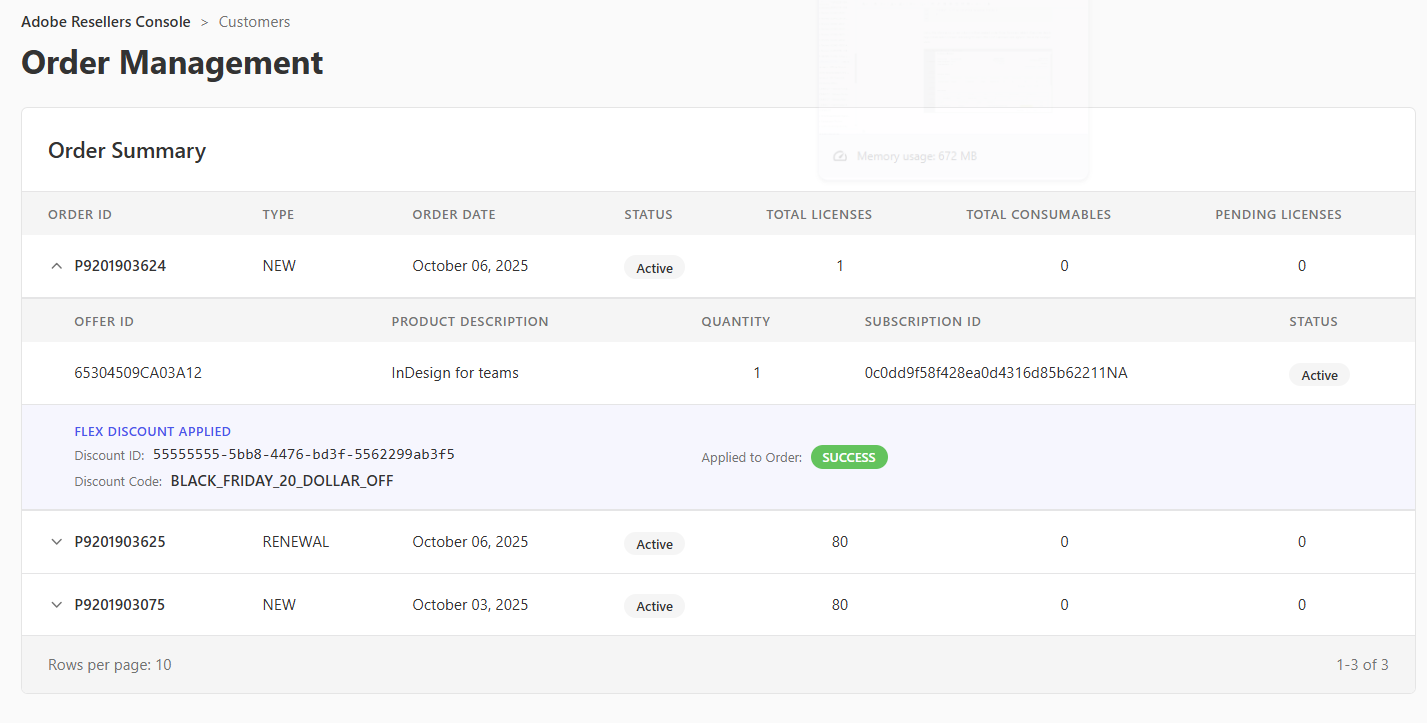Select the subscription ID ending in 211NA
The height and width of the screenshot is (723, 1427).
coord(996,373)
